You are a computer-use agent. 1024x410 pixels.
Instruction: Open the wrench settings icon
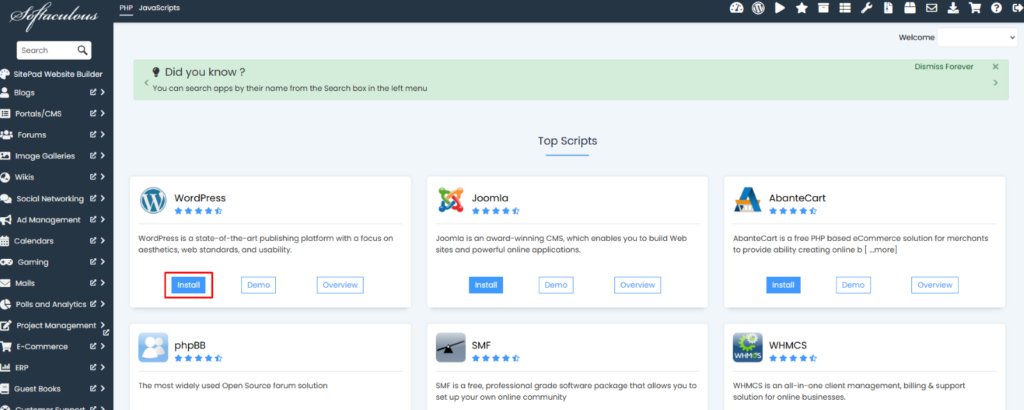tap(866, 8)
